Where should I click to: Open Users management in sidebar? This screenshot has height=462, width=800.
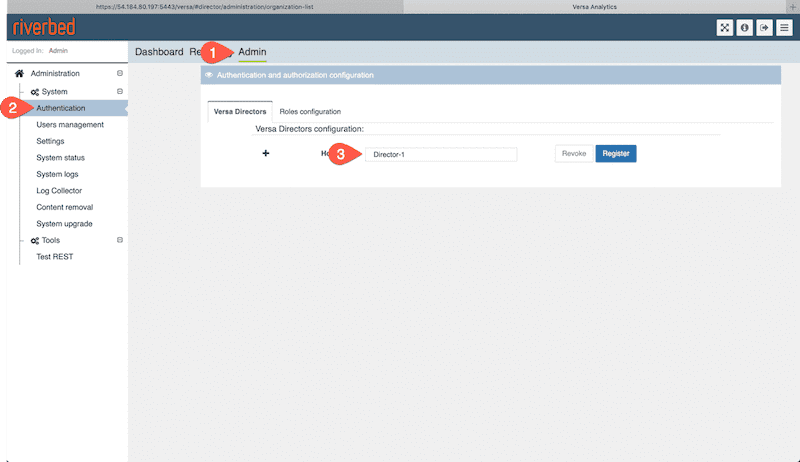click(70, 124)
